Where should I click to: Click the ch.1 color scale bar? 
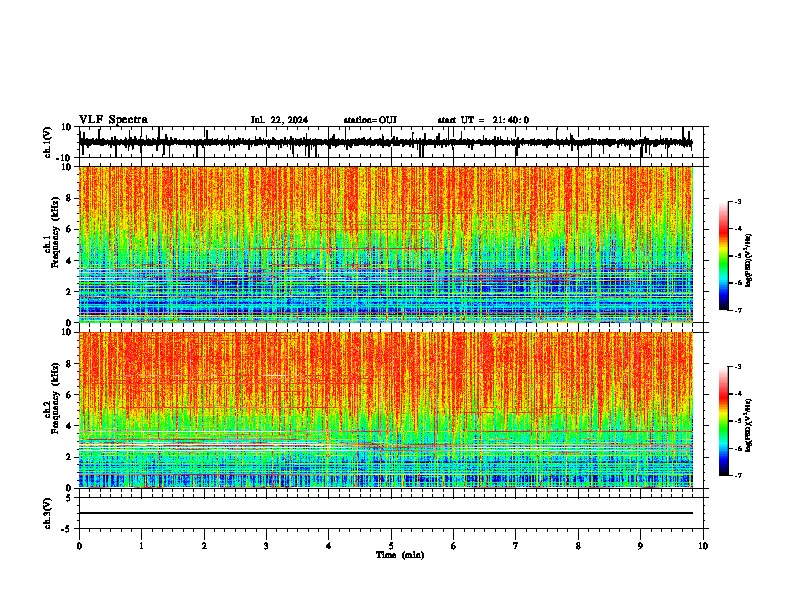[724, 256]
